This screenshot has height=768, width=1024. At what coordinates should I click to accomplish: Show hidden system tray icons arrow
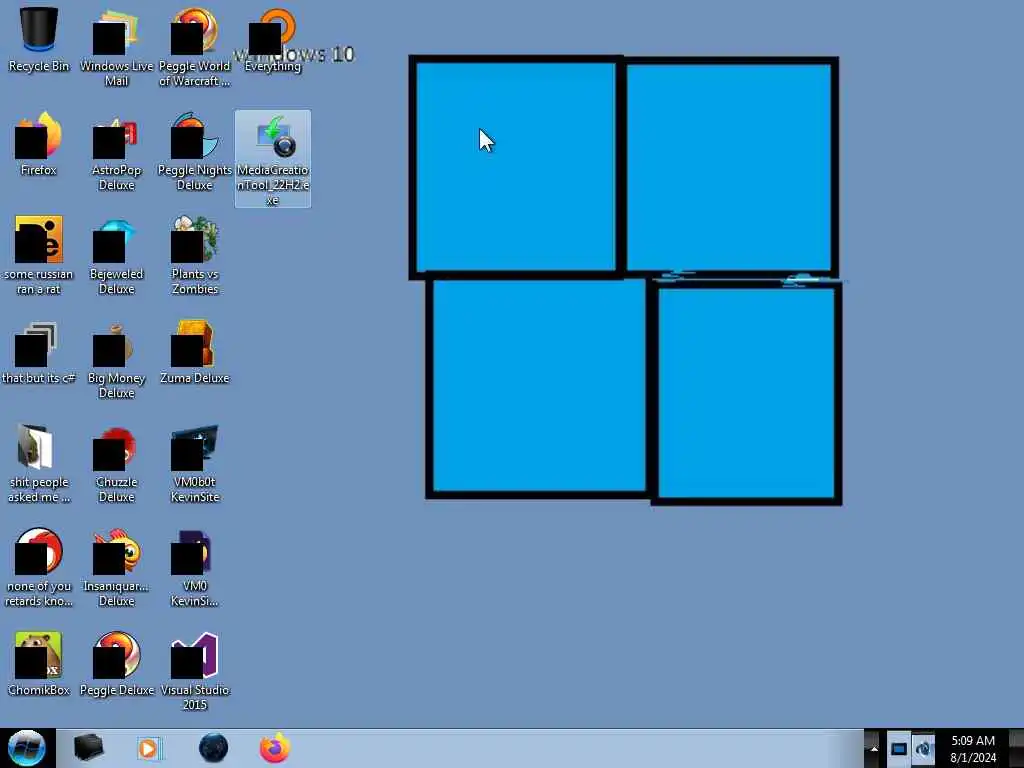coord(874,749)
